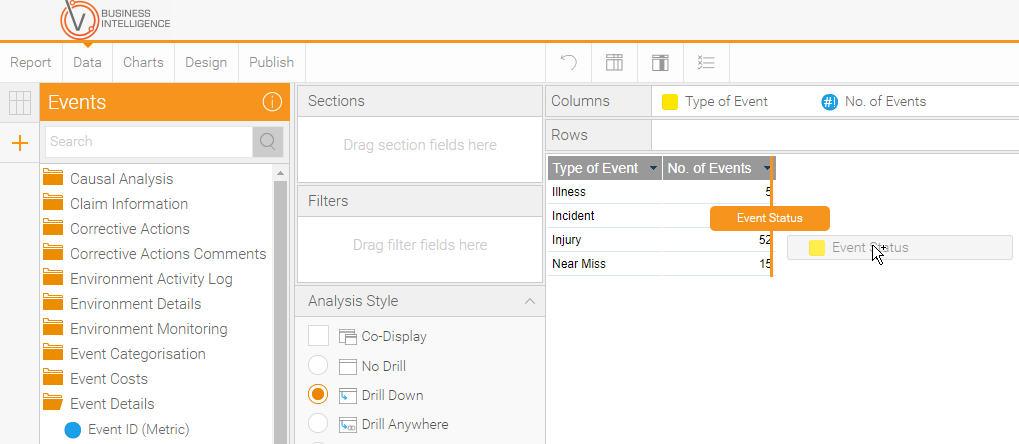Click the No. of Events column field
1019x444 pixels.
click(x=874, y=101)
